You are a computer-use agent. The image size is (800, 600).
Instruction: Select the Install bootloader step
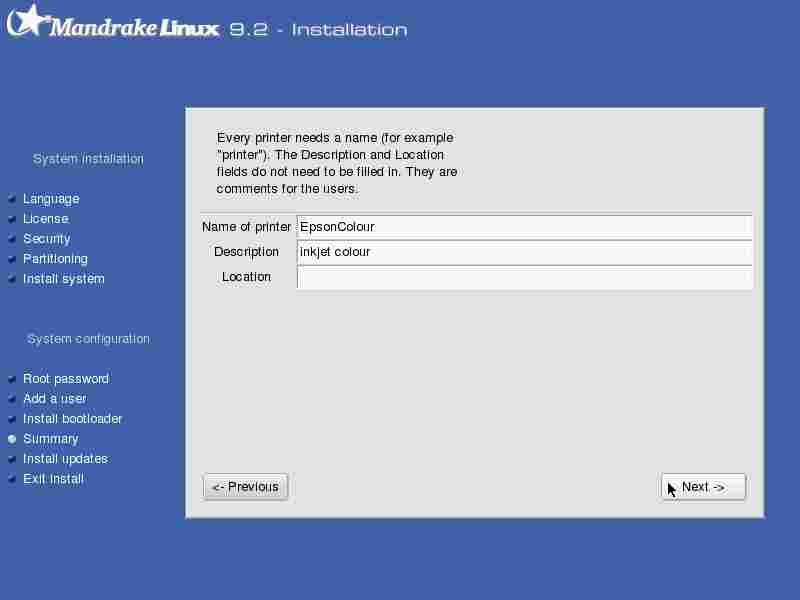72,419
